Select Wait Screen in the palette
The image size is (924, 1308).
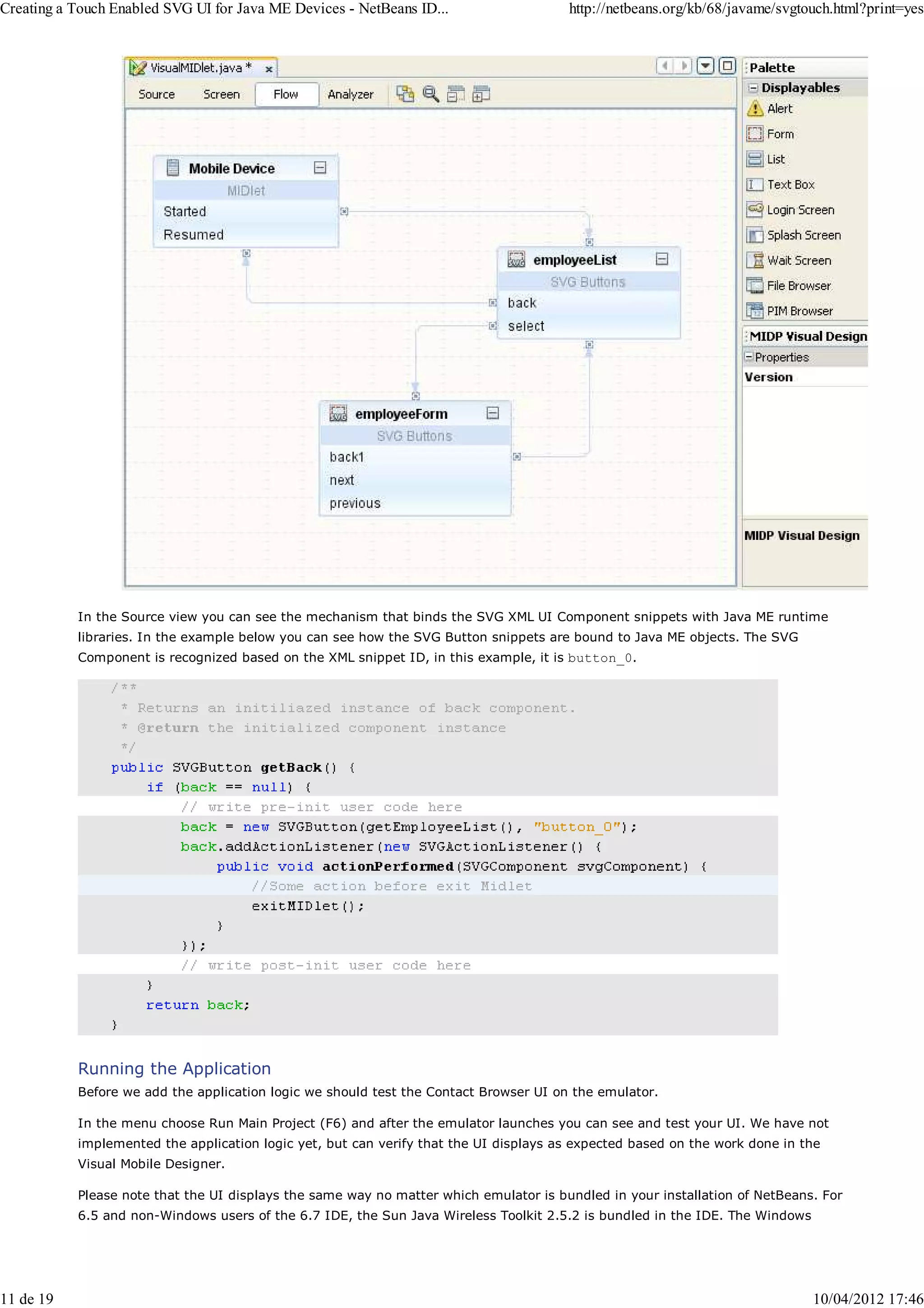pos(789,260)
